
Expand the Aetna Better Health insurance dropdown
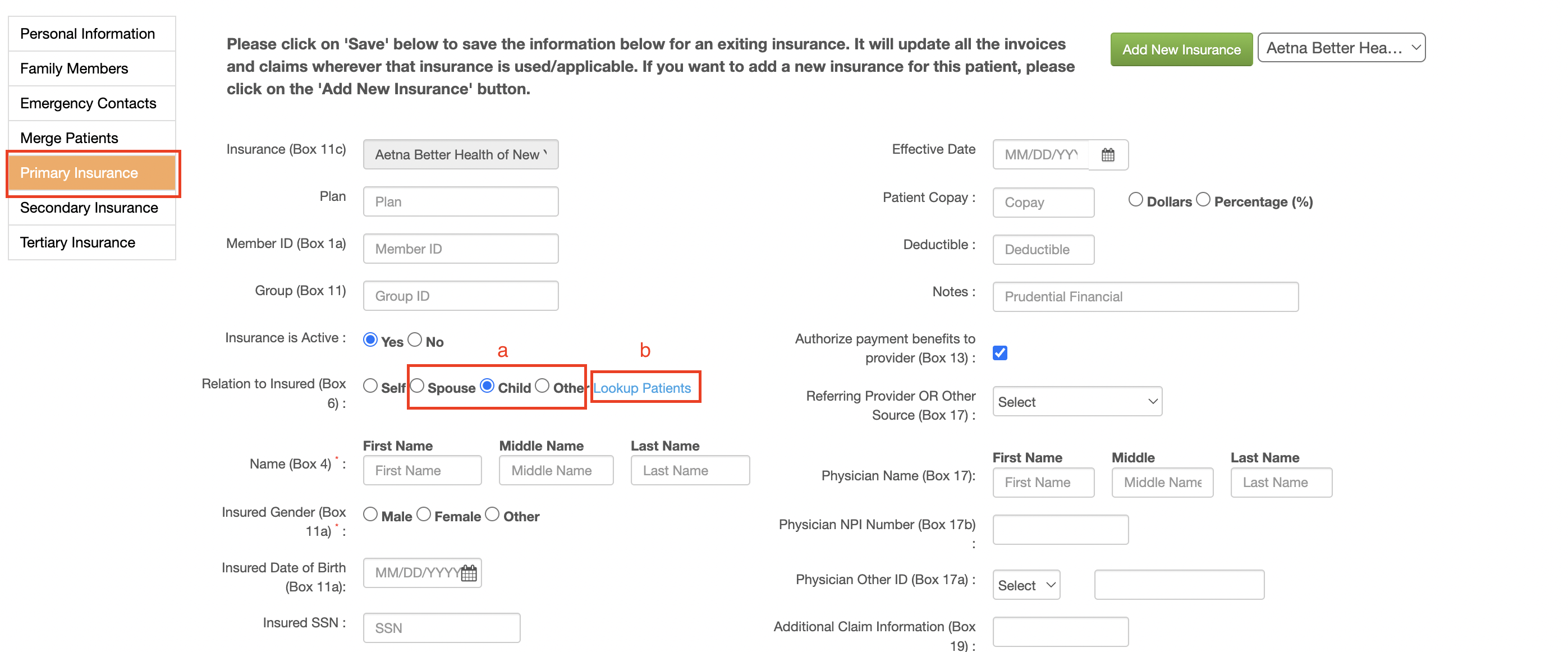[x=1341, y=48]
